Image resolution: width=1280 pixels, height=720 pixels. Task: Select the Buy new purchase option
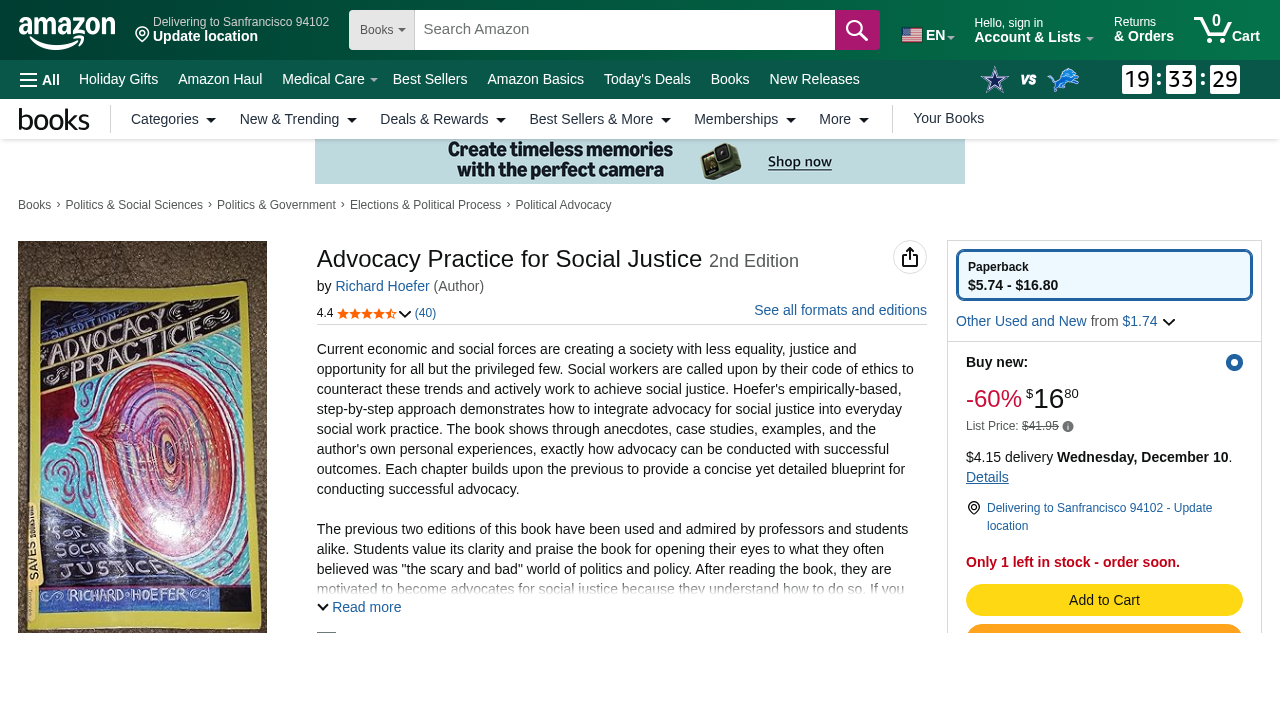click(x=1232, y=360)
